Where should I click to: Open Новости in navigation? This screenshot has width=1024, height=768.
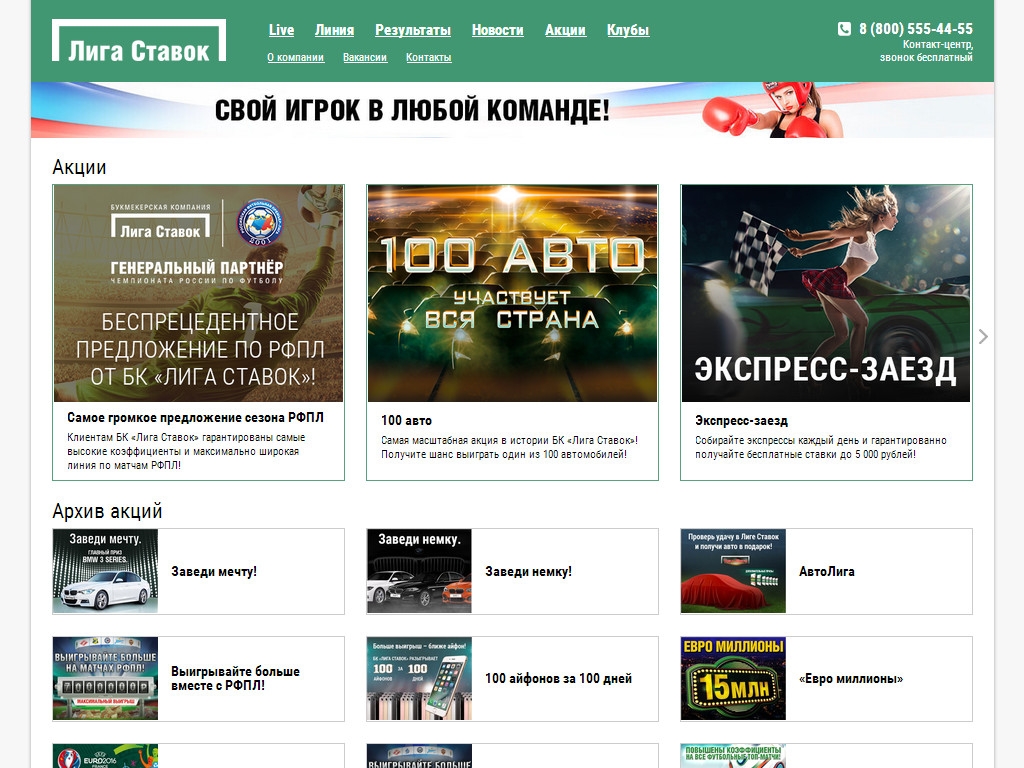(x=497, y=30)
